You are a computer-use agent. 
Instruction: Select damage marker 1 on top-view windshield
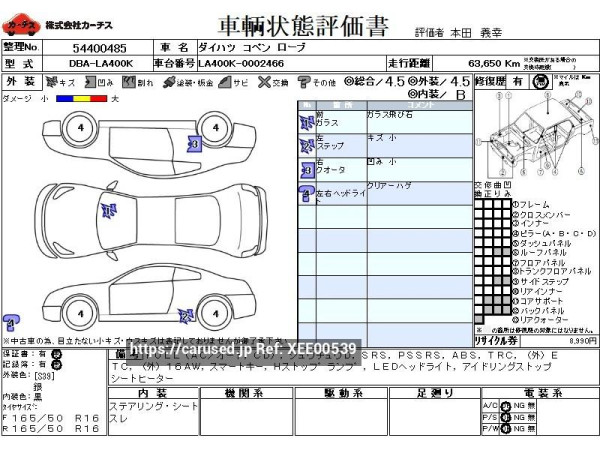point(109,211)
